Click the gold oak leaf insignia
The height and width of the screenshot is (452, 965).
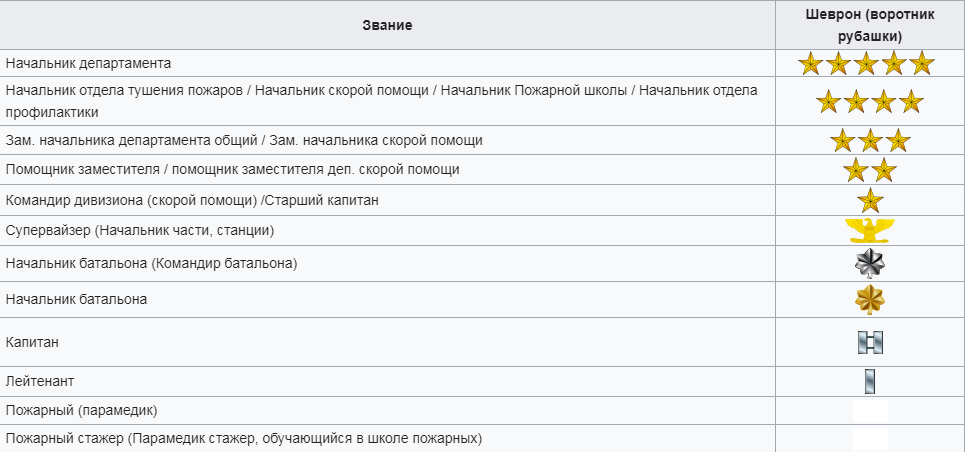pyautogui.click(x=870, y=299)
